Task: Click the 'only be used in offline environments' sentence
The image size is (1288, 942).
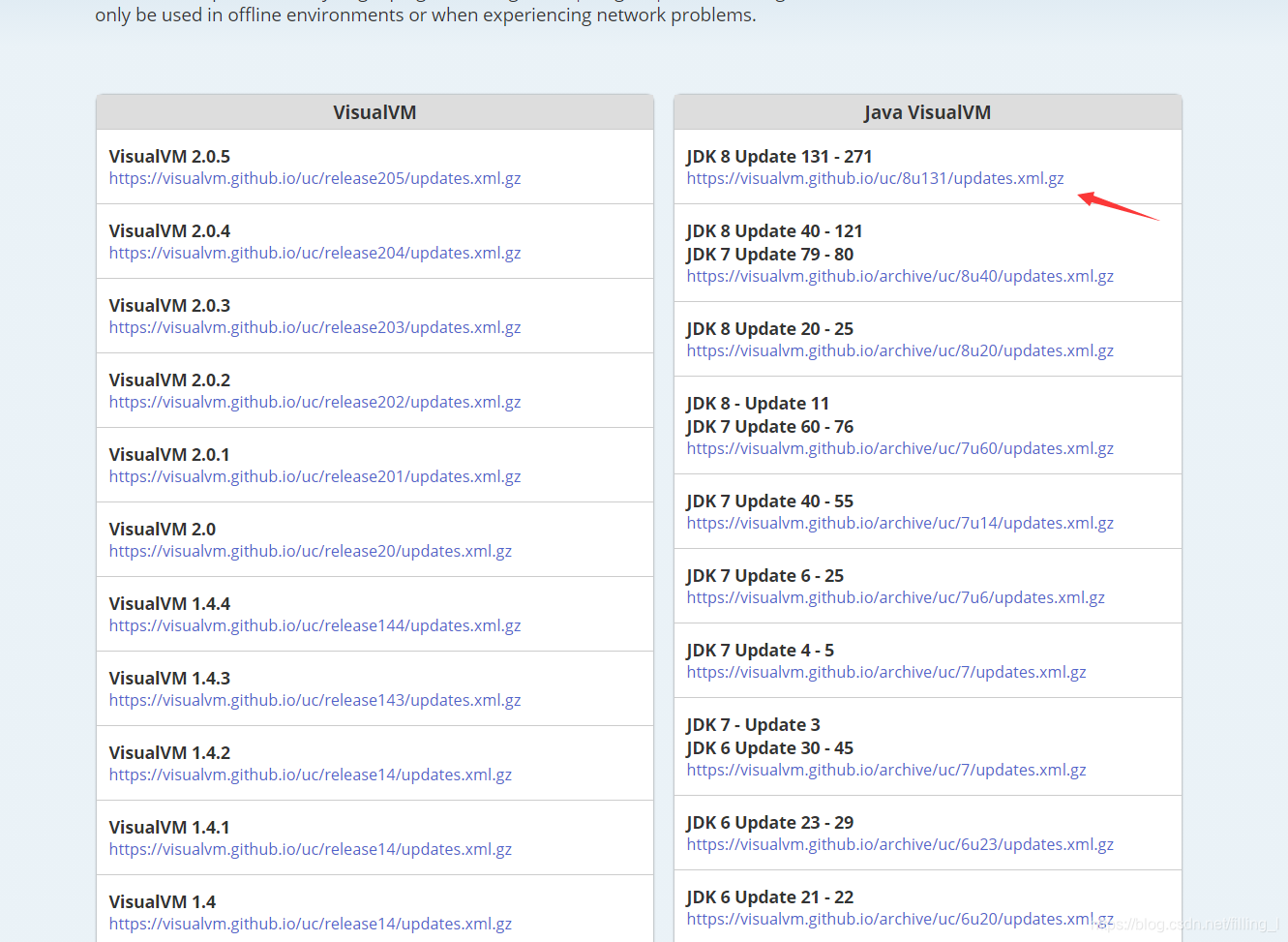Action: pyautogui.click(x=426, y=15)
